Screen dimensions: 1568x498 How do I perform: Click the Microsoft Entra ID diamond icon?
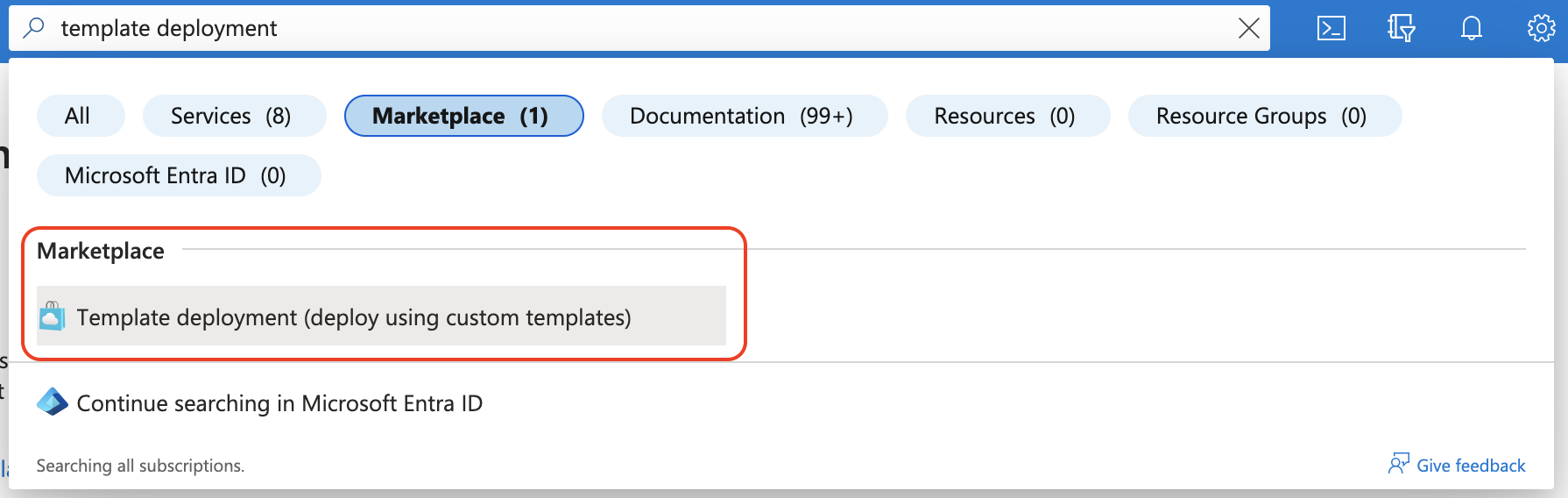[53, 402]
